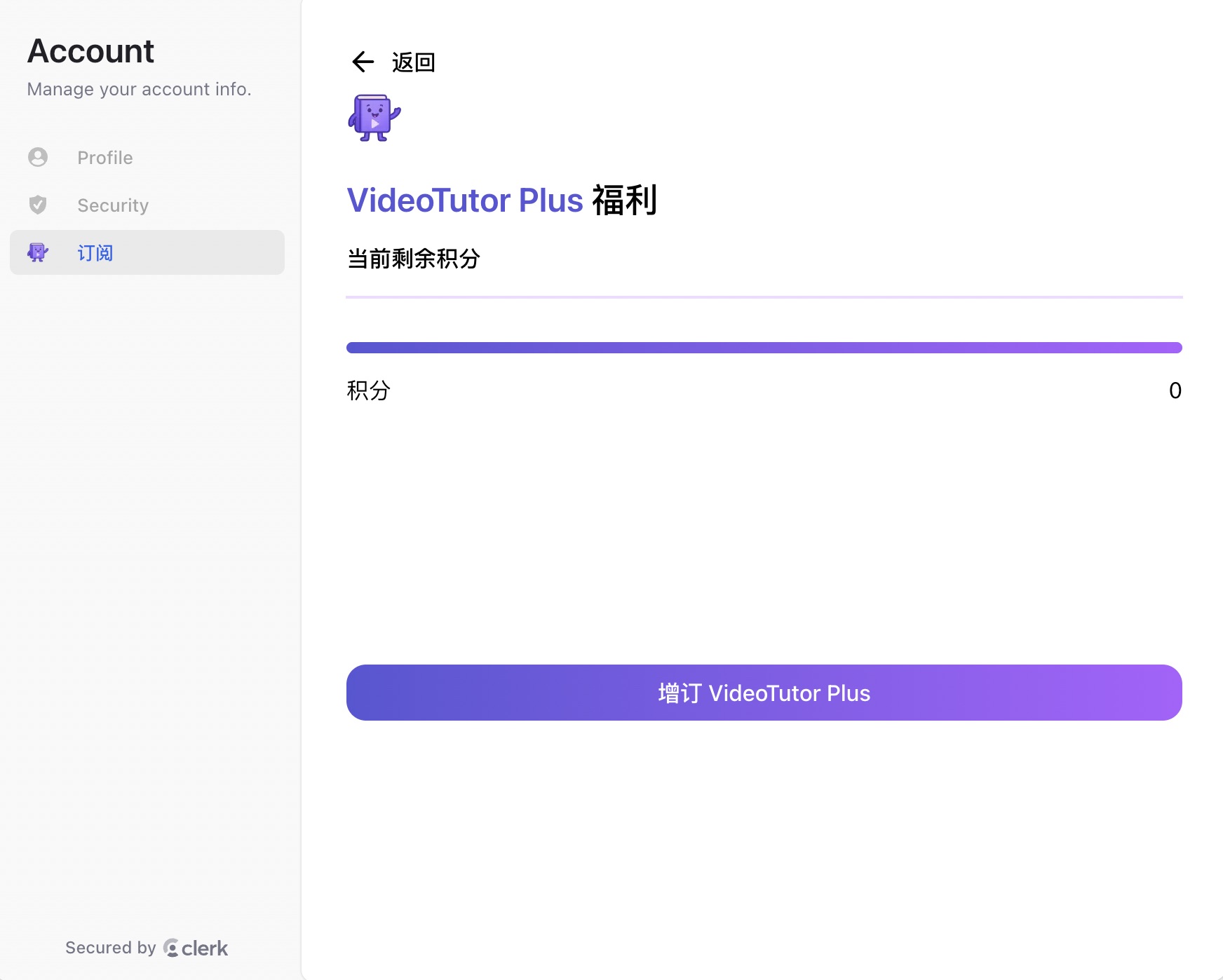Click the VideoTutor book mascot icon

[374, 118]
